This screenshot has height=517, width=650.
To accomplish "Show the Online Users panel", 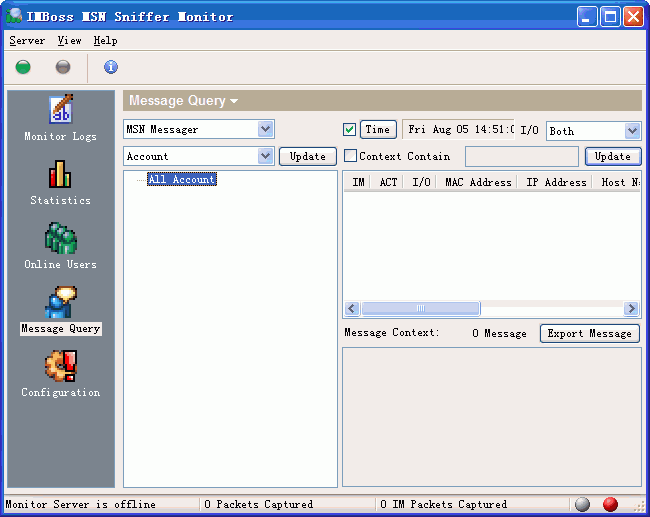I will pyautogui.click(x=61, y=246).
